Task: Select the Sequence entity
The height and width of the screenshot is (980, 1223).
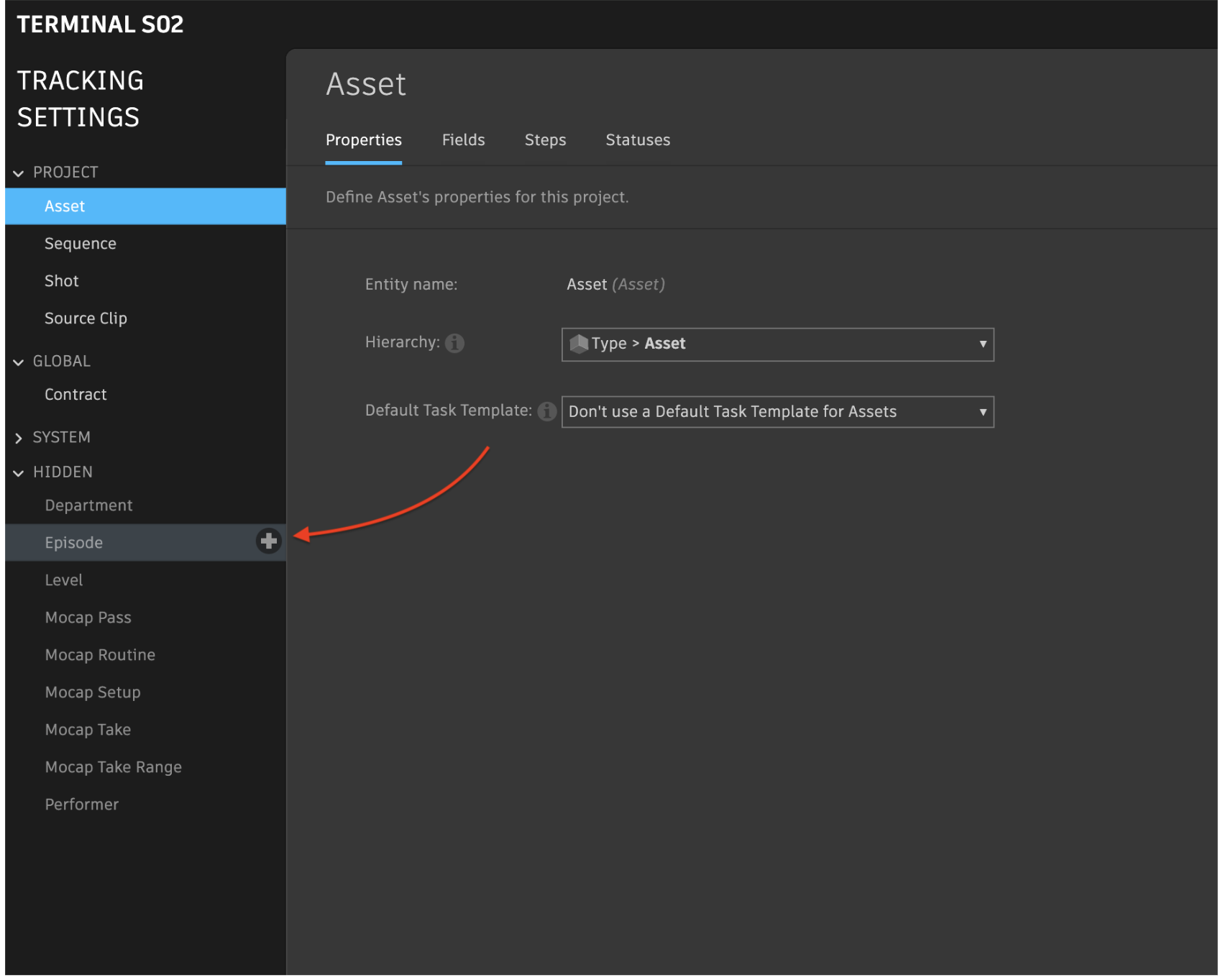Action: coord(81,243)
